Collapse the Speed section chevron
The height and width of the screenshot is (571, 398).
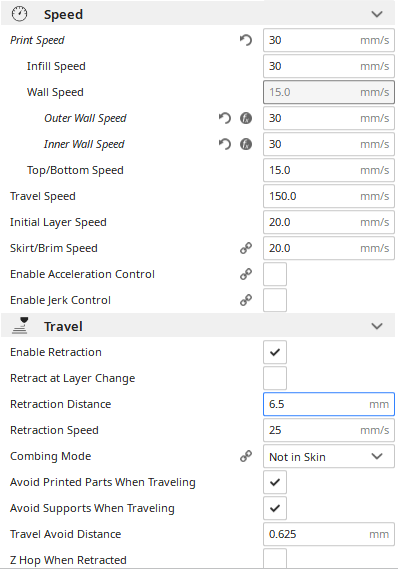pyautogui.click(x=377, y=14)
